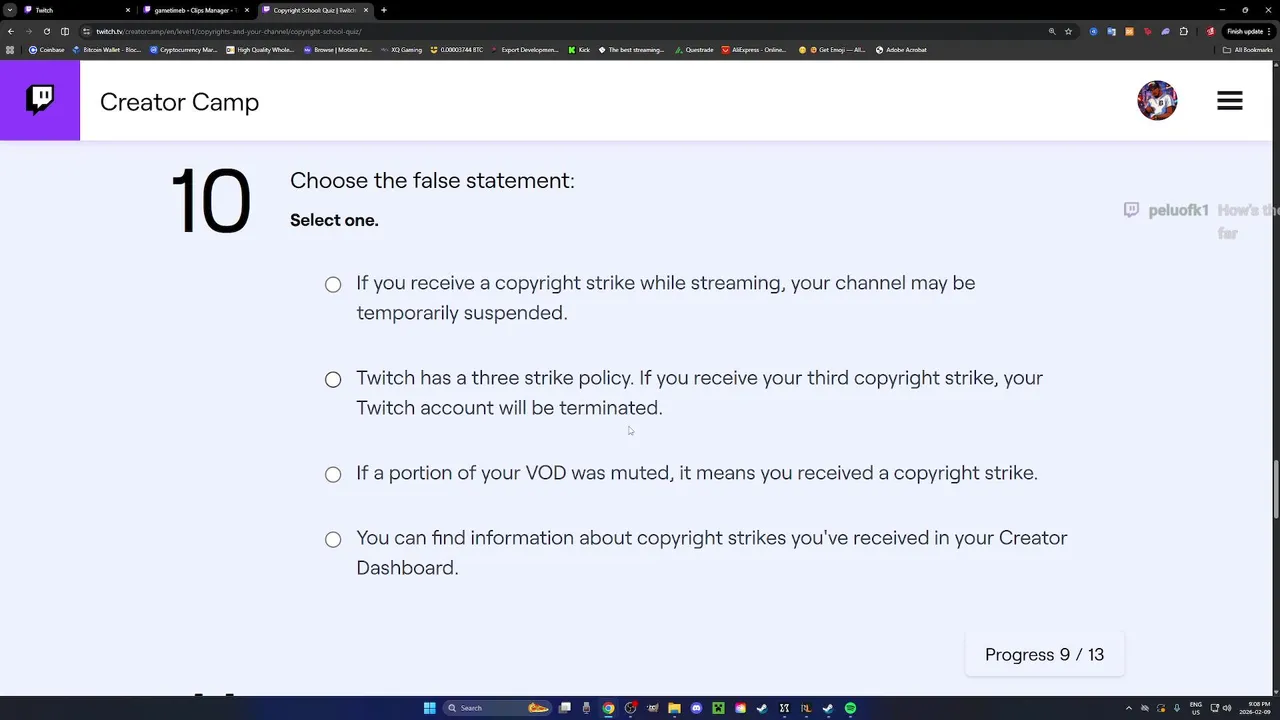Open the browser Extensions puzzle icon
Image resolution: width=1280 pixels, height=720 pixels.
(x=1184, y=31)
